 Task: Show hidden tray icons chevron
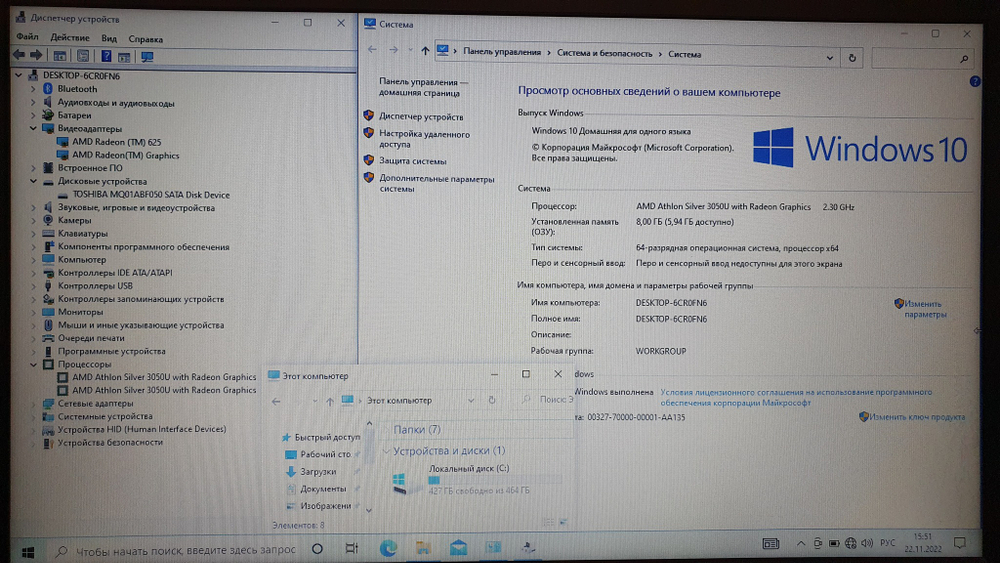(x=800, y=543)
